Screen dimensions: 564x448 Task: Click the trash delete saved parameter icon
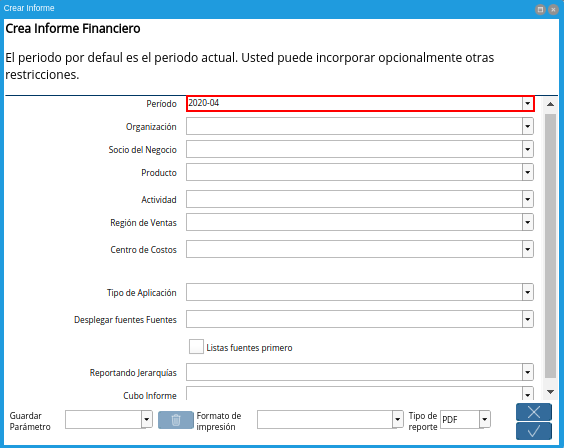pyautogui.click(x=176, y=420)
